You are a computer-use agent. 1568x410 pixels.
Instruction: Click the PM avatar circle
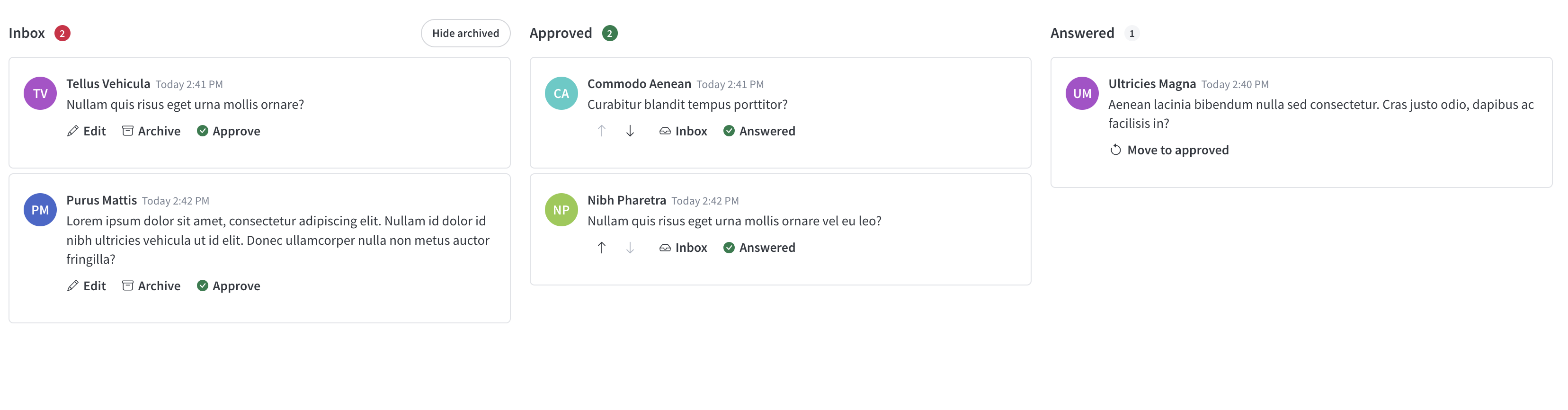40,210
